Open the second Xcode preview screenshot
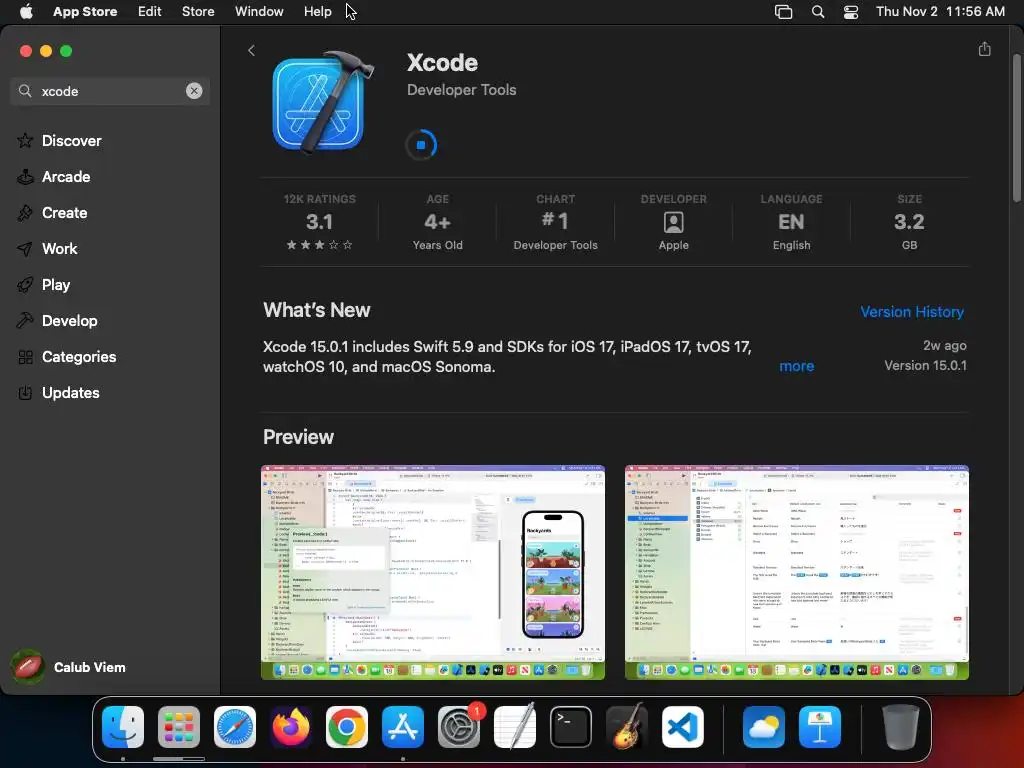This screenshot has height=768, width=1024. pos(797,572)
